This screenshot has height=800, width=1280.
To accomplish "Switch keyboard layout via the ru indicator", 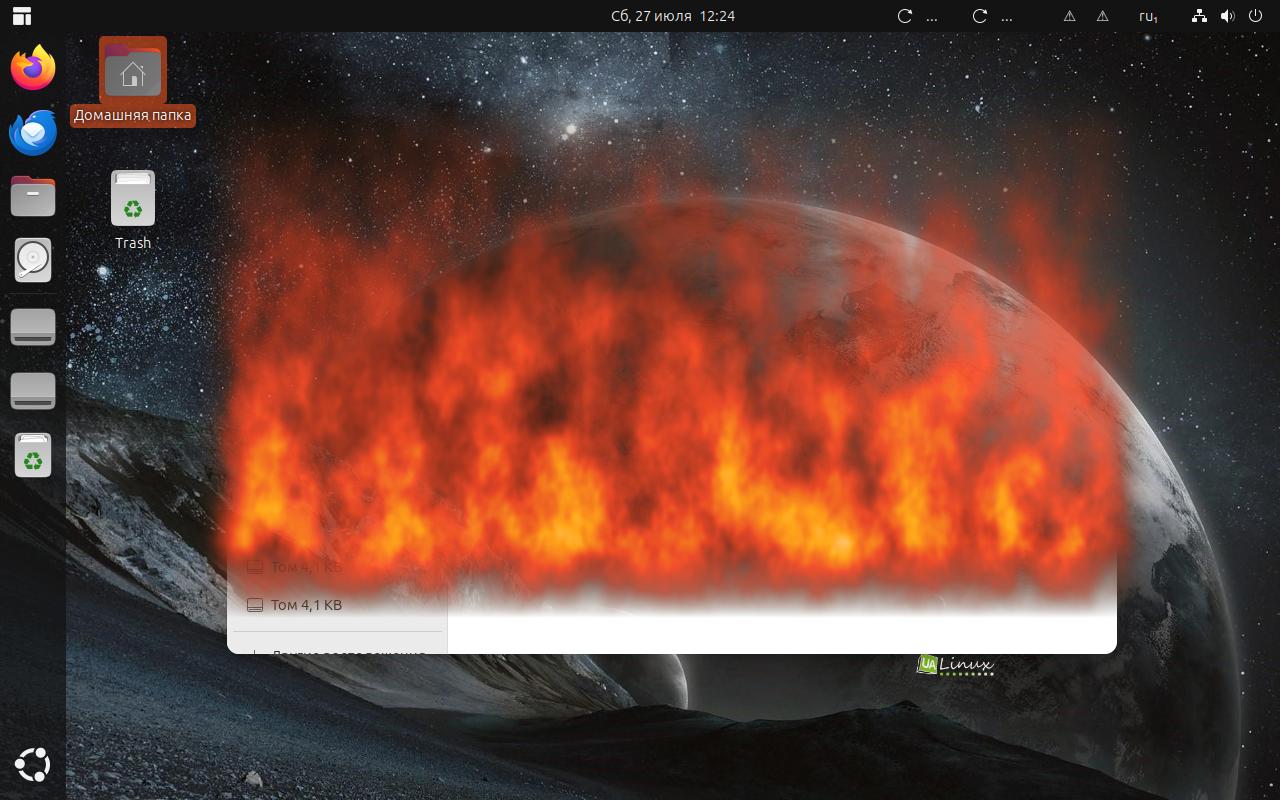I will coord(1148,16).
